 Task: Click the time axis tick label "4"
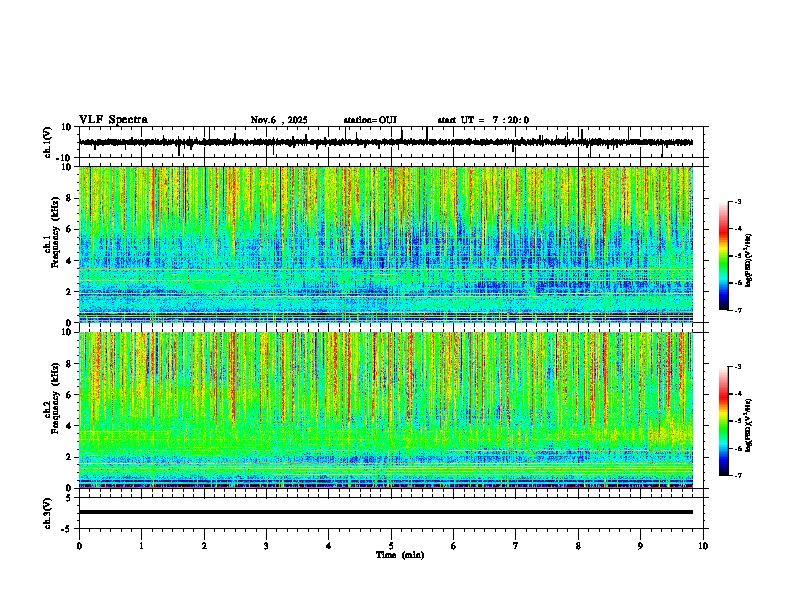329,546
